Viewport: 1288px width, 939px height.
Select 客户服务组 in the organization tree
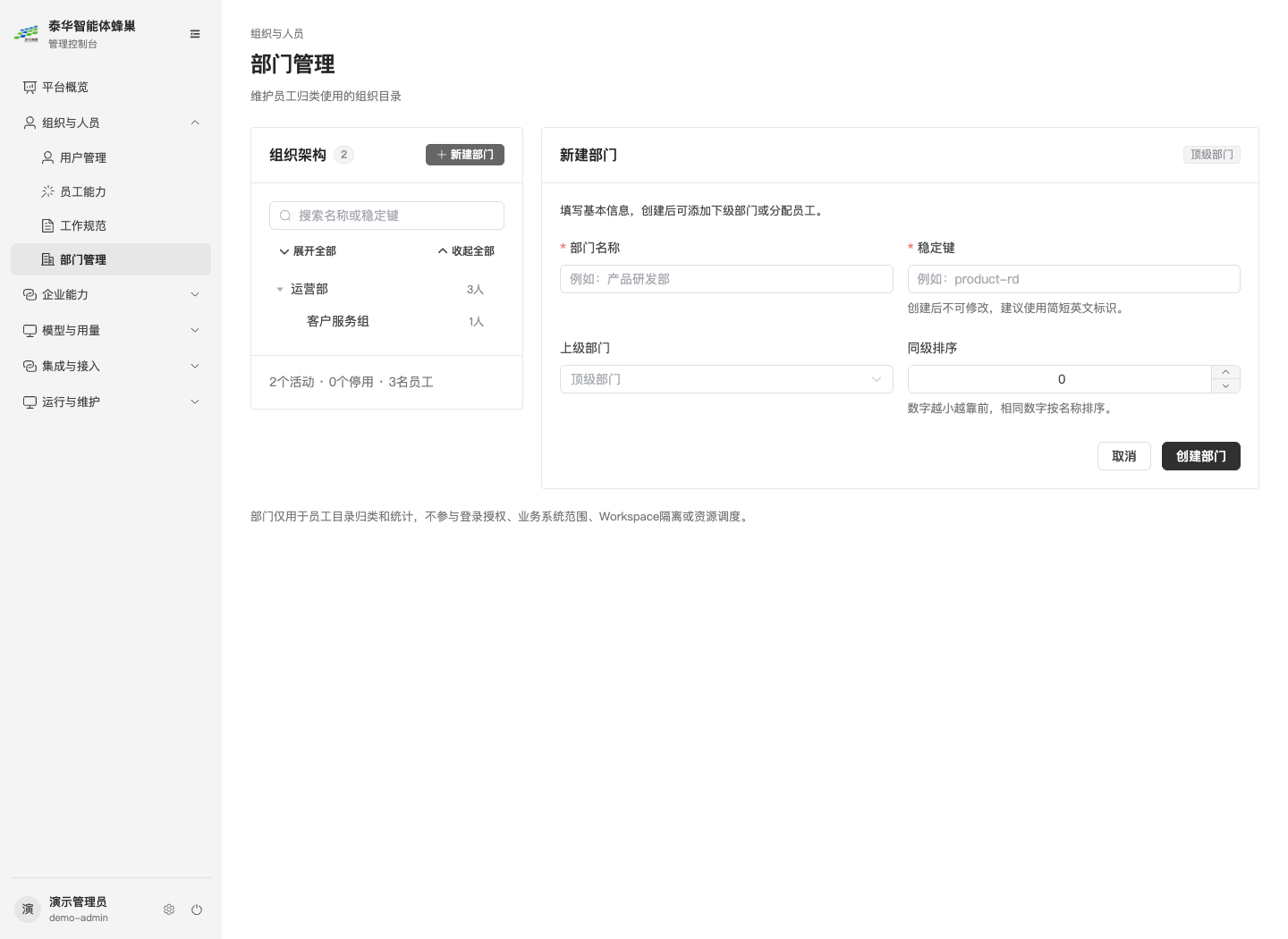click(x=386, y=321)
